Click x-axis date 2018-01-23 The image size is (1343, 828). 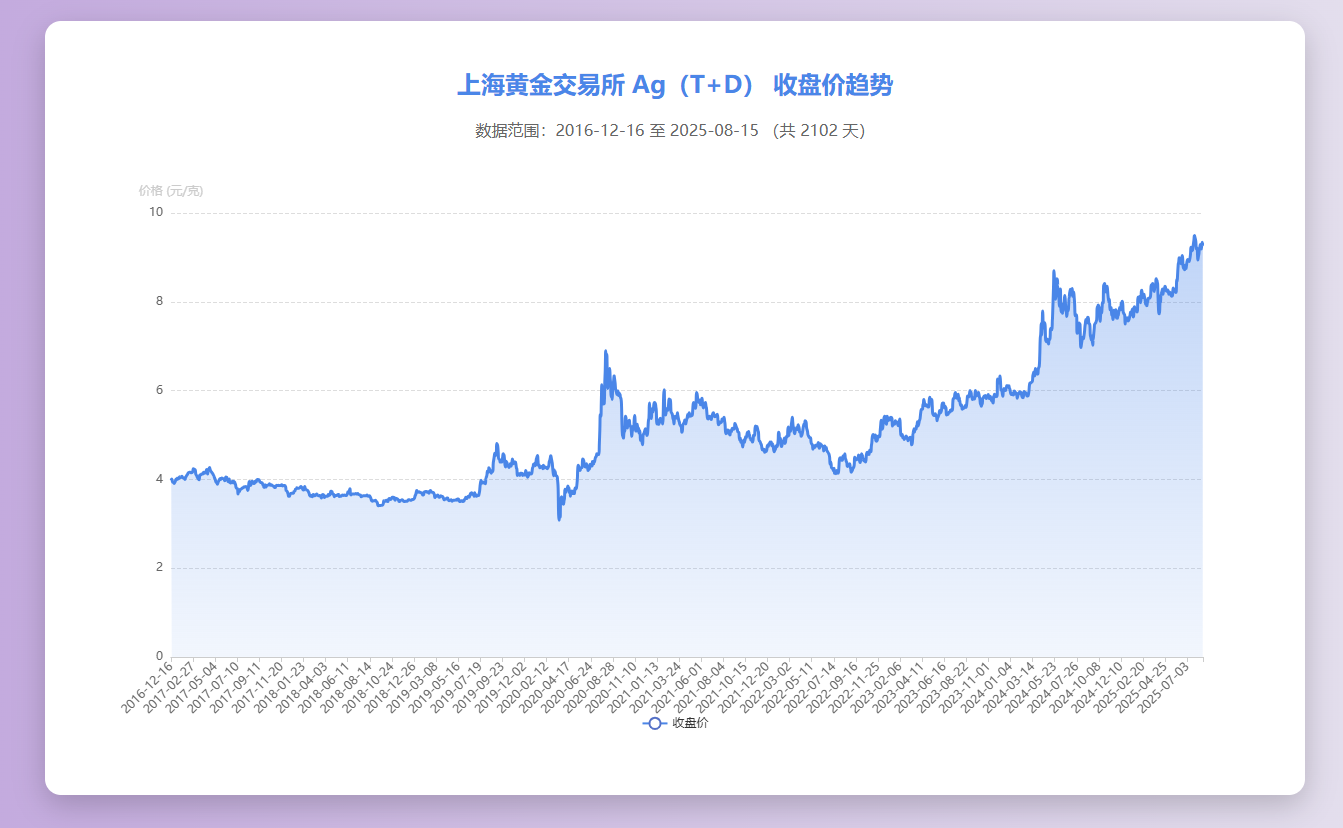(x=280, y=687)
